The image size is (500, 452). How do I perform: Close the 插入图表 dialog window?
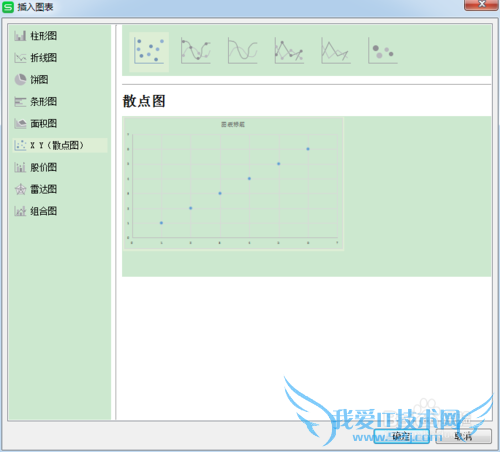pyautogui.click(x=481, y=5)
